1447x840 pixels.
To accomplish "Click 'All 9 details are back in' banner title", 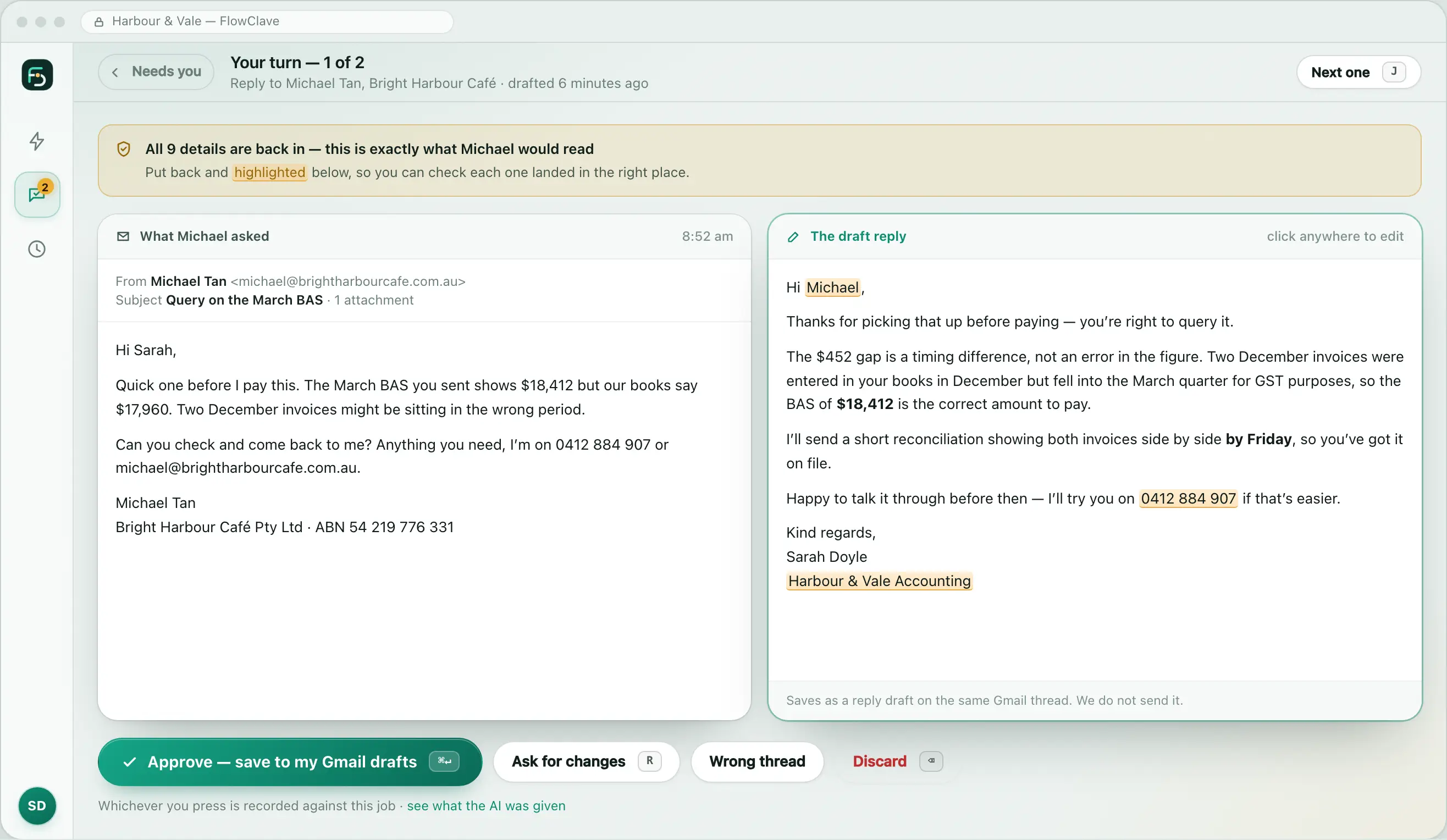I will click(x=369, y=150).
